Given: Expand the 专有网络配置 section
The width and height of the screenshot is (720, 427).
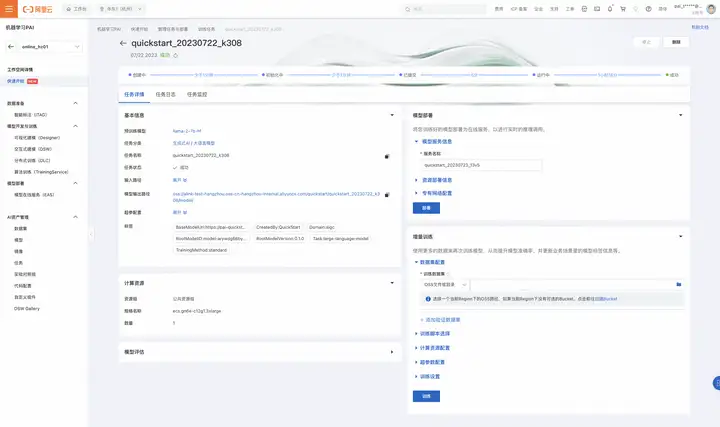Looking at the screenshot, I should coord(433,193).
